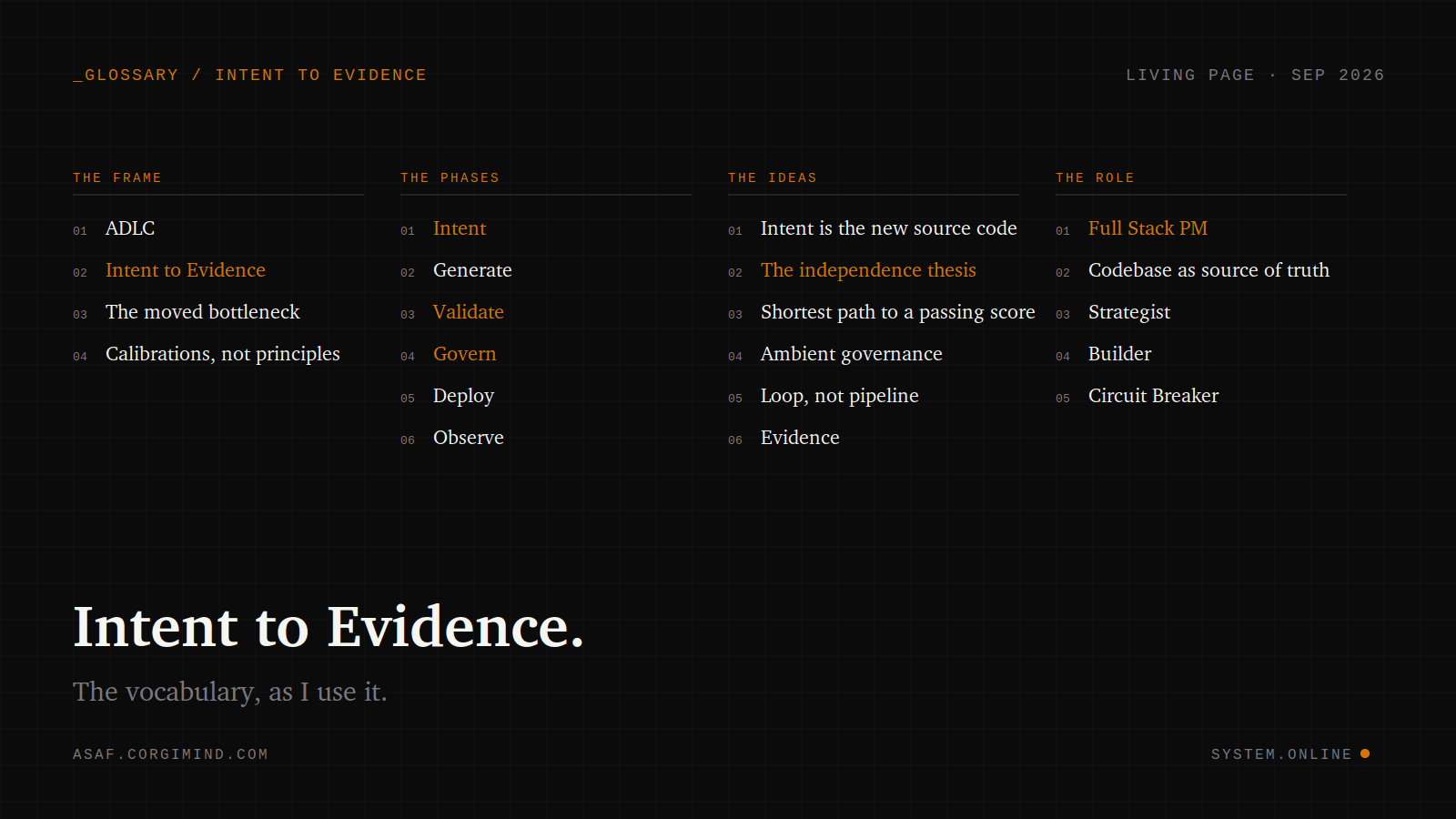This screenshot has width=1456, height=819.
Task: Click THE FRAME column heading
Action: click(x=117, y=178)
